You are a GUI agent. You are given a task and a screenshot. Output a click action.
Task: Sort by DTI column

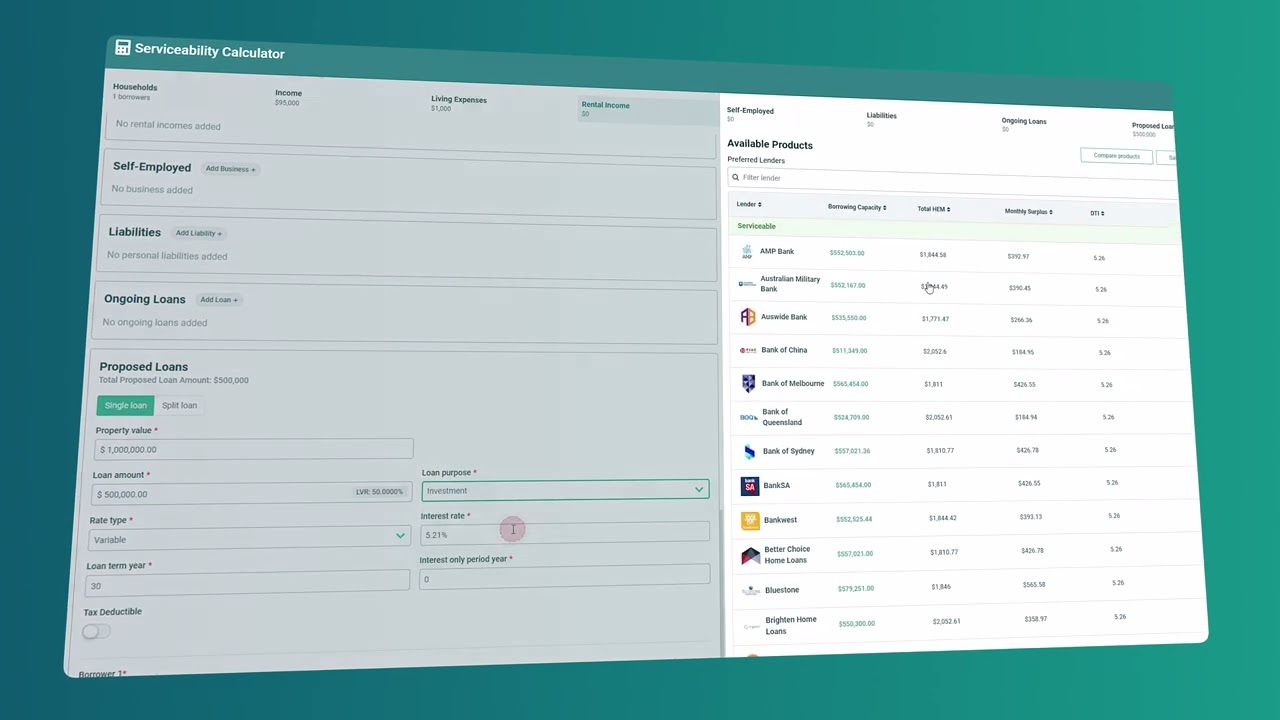[1097, 213]
